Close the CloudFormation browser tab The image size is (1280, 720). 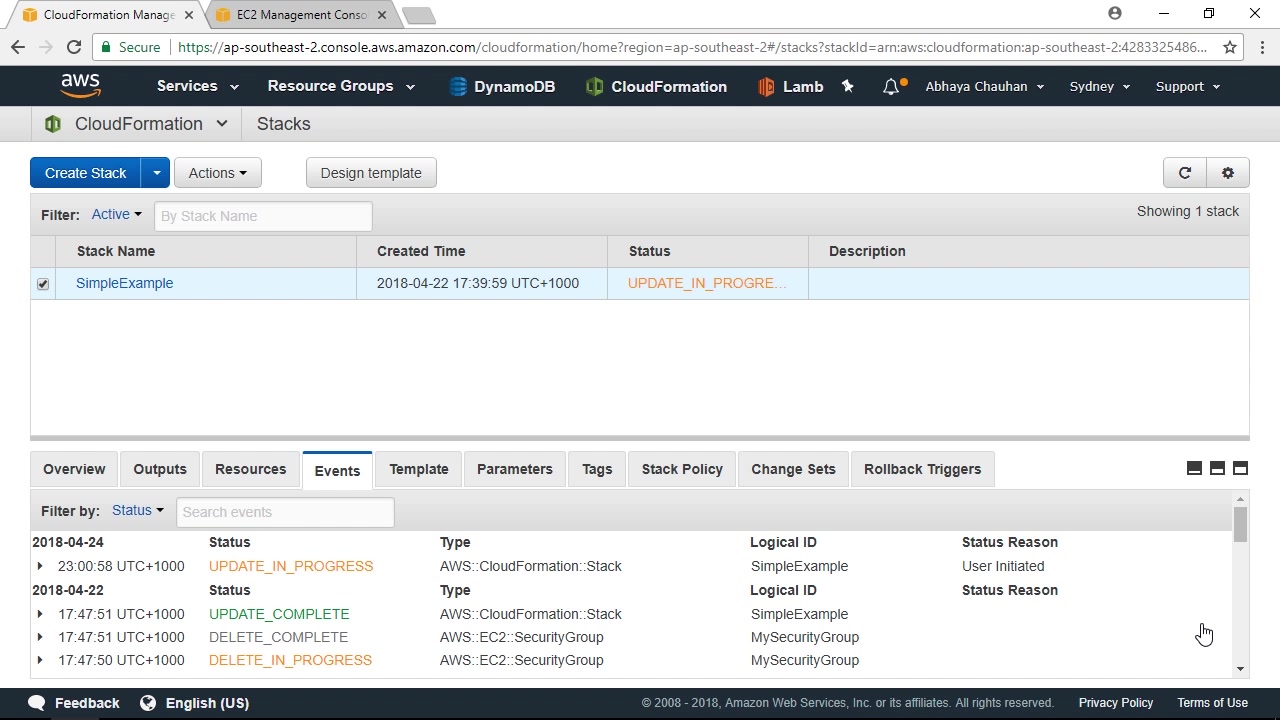(x=189, y=15)
